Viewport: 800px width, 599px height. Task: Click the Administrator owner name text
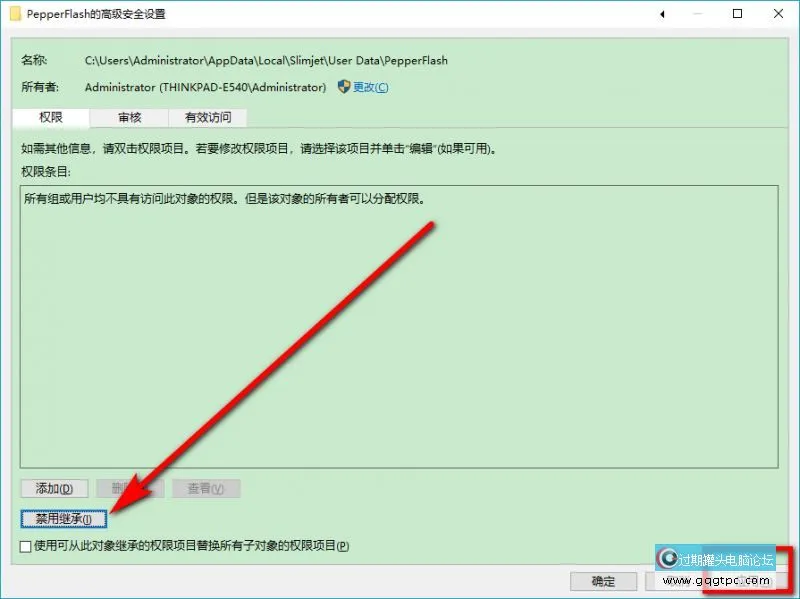205,87
